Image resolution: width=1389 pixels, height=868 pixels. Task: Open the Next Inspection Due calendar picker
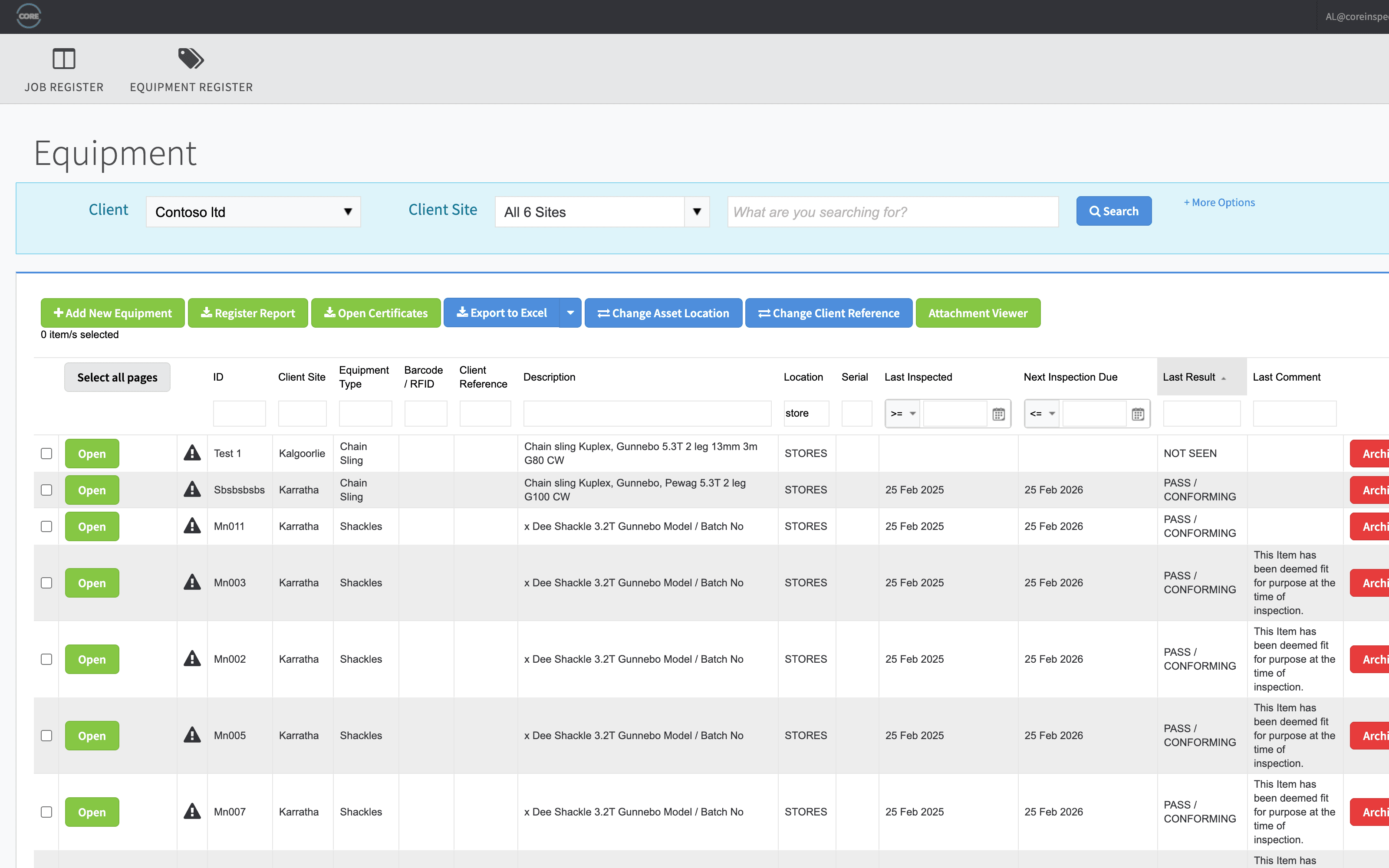coord(1138,414)
